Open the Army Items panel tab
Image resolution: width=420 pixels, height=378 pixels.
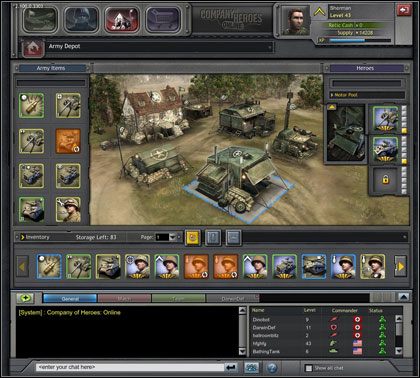pyautogui.click(x=51, y=68)
